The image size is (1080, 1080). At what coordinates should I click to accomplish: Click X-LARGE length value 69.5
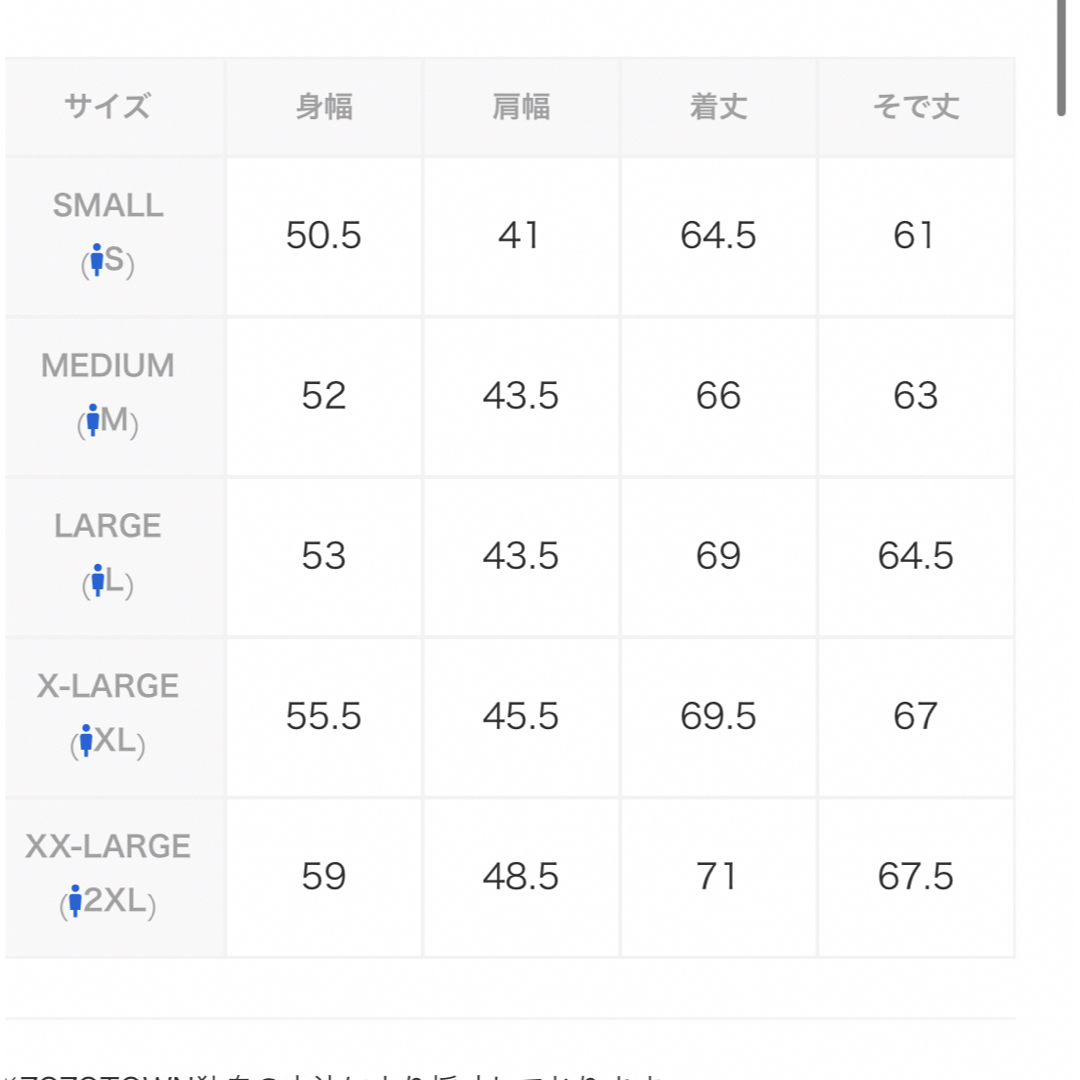pos(718,716)
